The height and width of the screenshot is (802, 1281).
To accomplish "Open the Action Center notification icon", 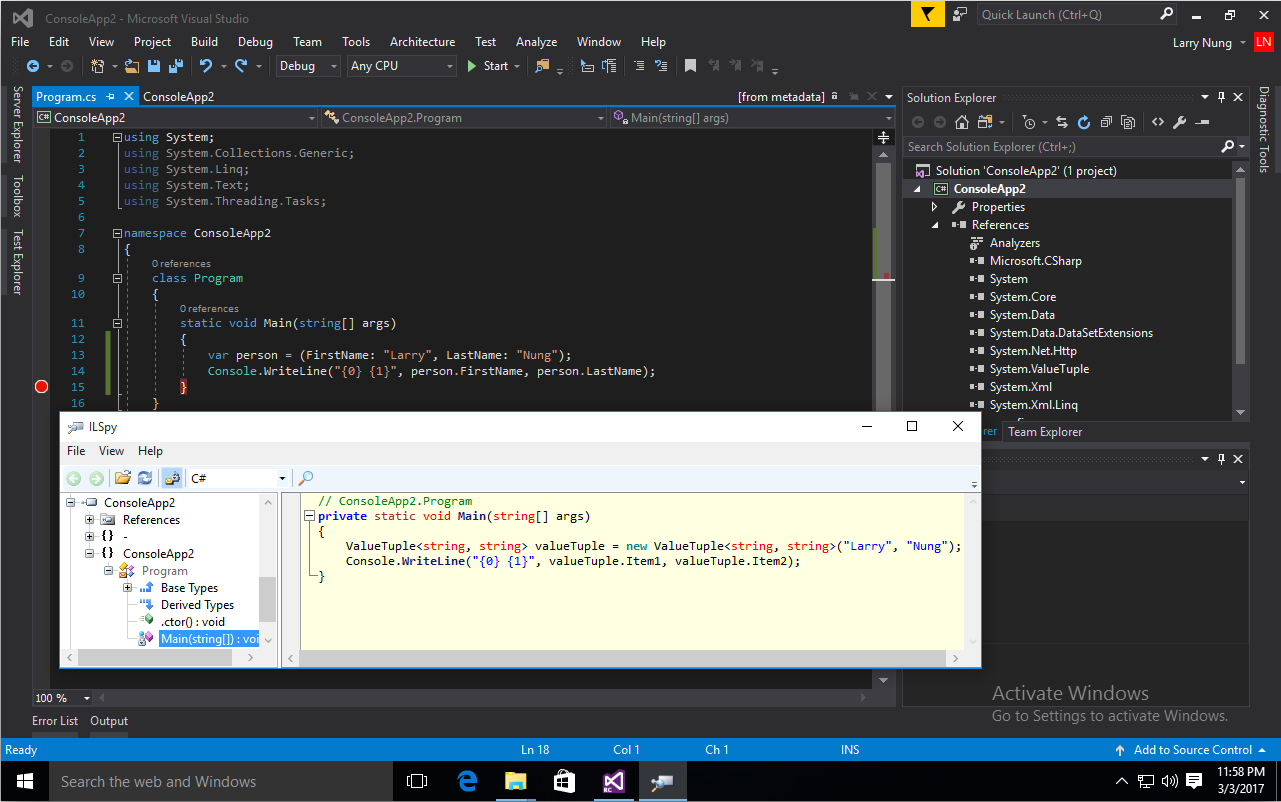I will click(x=1193, y=781).
